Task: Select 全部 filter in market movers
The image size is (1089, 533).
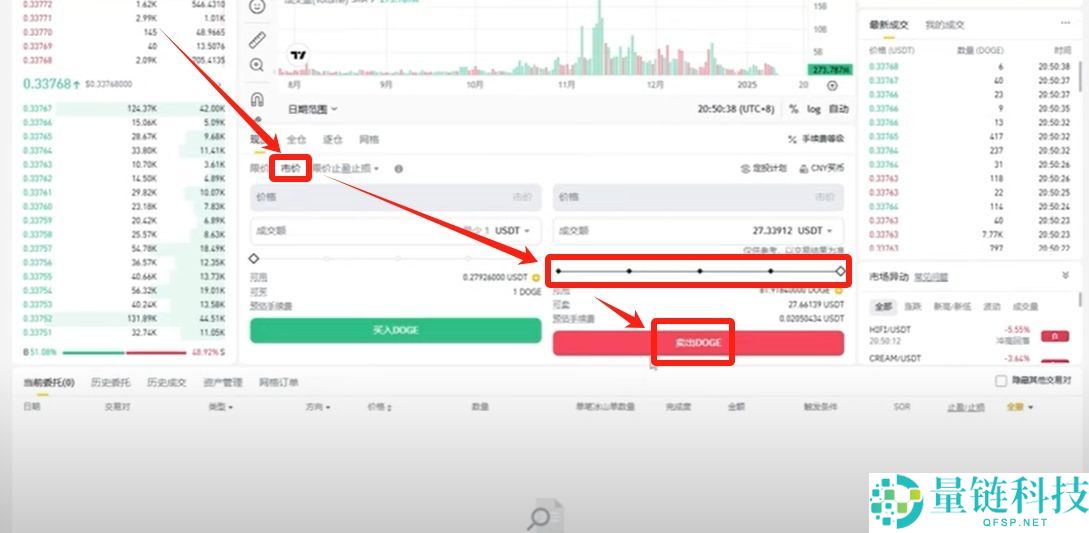Action: [x=882, y=306]
